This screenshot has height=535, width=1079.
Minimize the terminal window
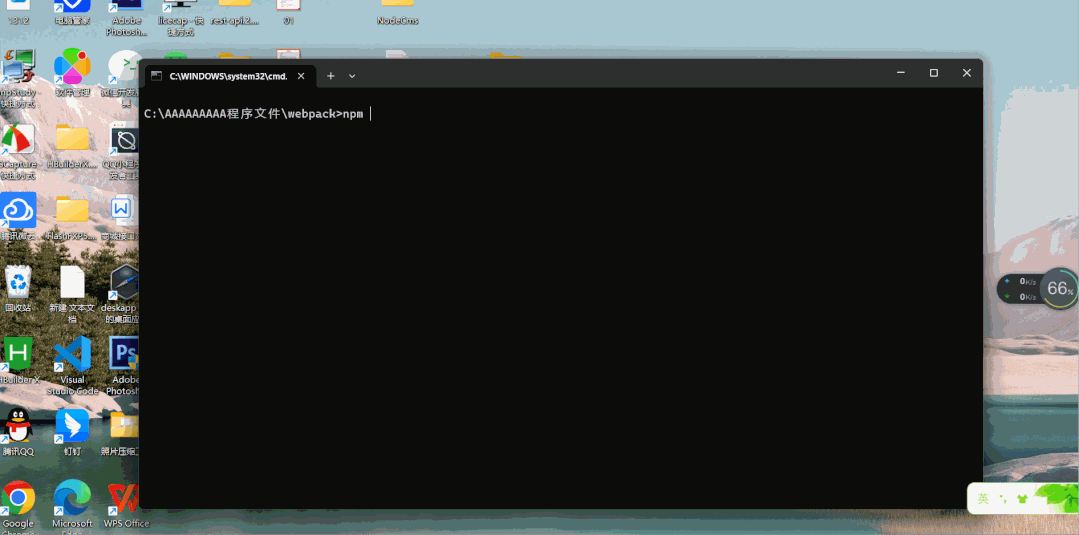pos(901,73)
